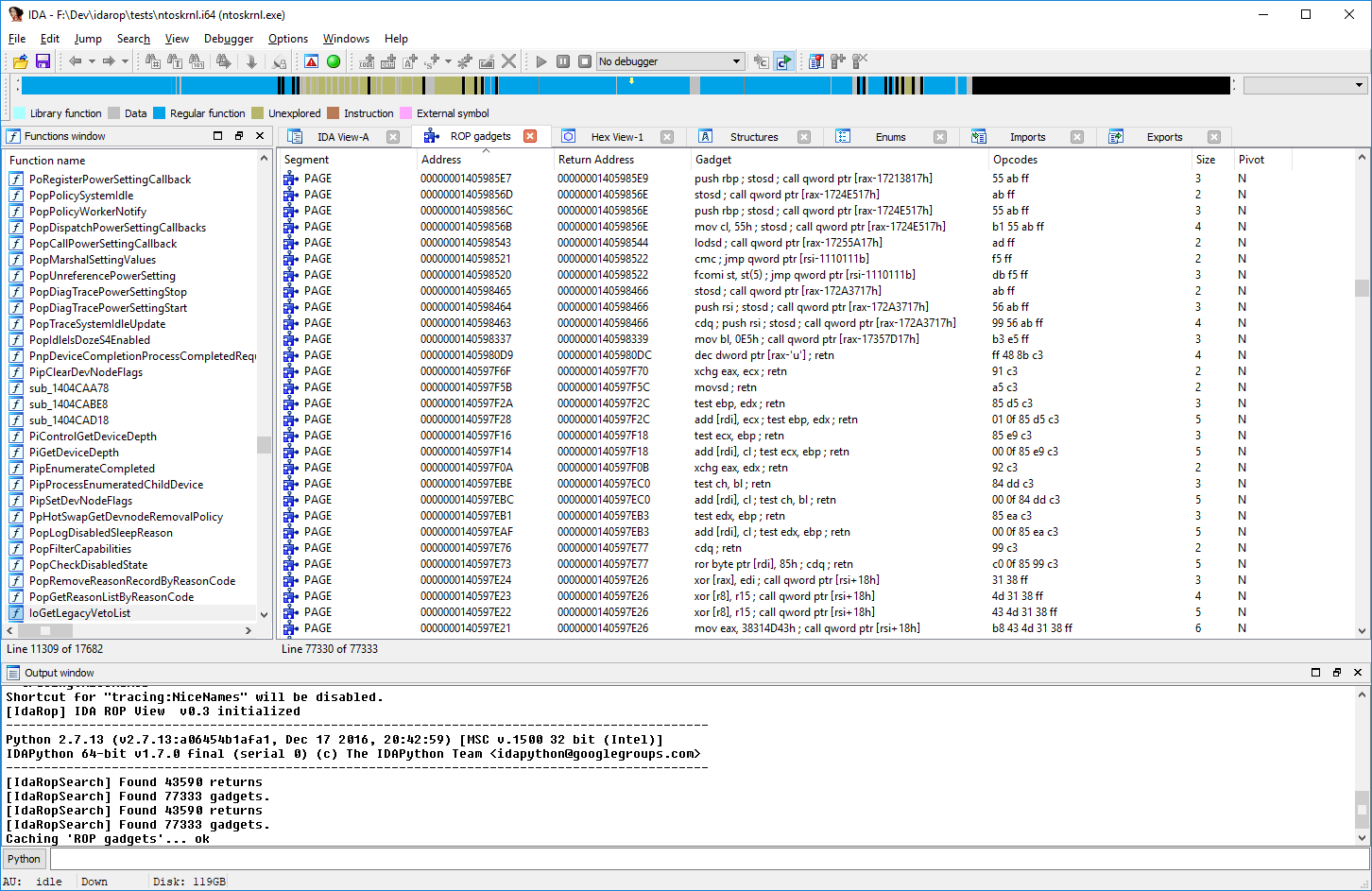Sort by the Return Address column header
Screen dimensions: 1372x891
click(623, 160)
